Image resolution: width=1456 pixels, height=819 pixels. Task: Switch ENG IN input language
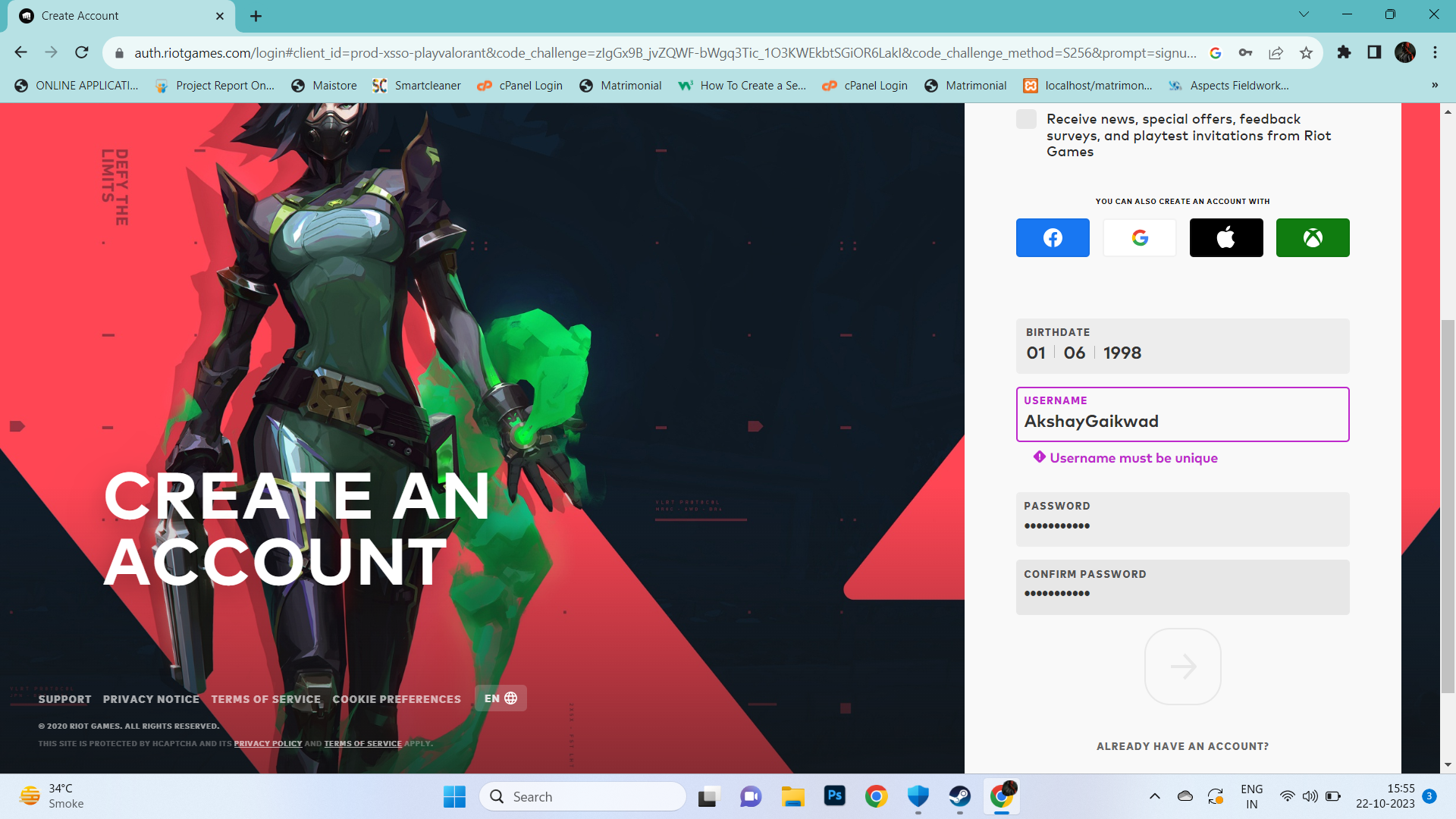click(1251, 796)
